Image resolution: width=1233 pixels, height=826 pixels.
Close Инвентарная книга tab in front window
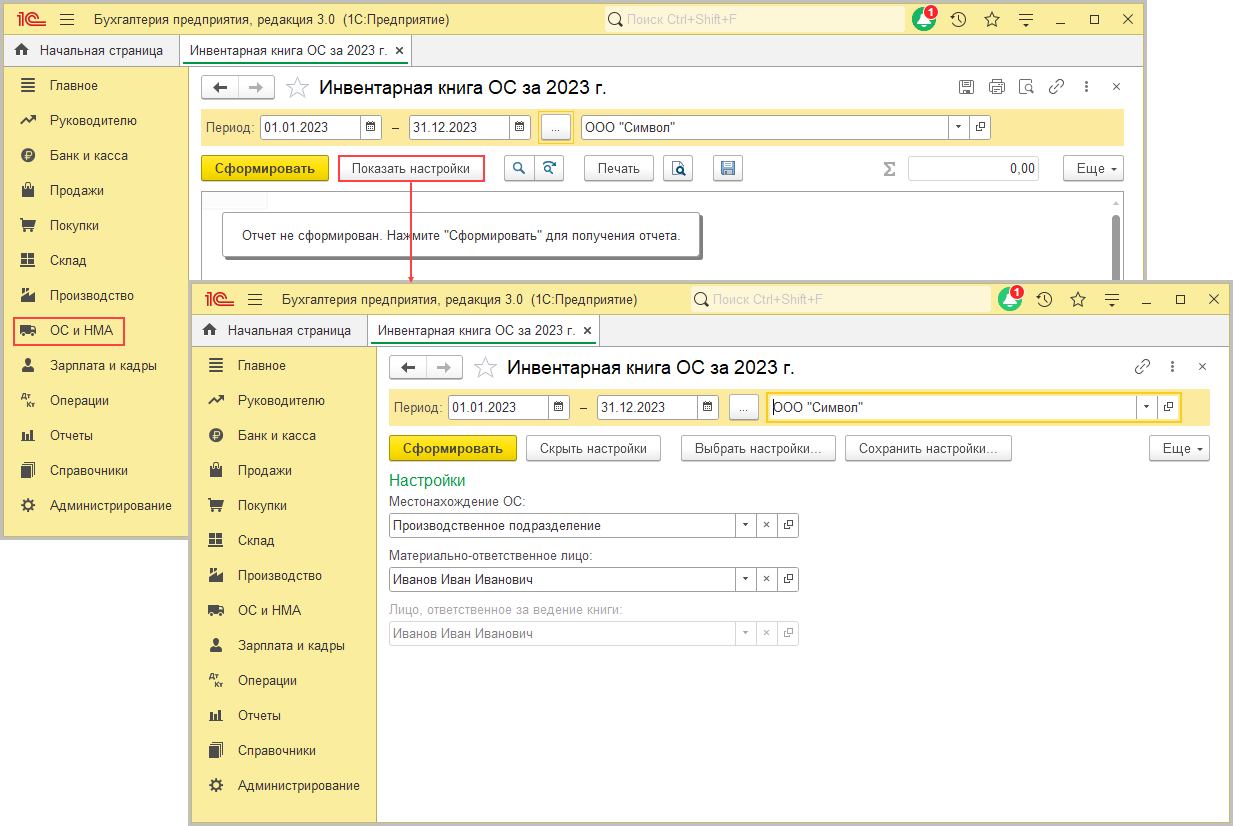[x=587, y=330]
